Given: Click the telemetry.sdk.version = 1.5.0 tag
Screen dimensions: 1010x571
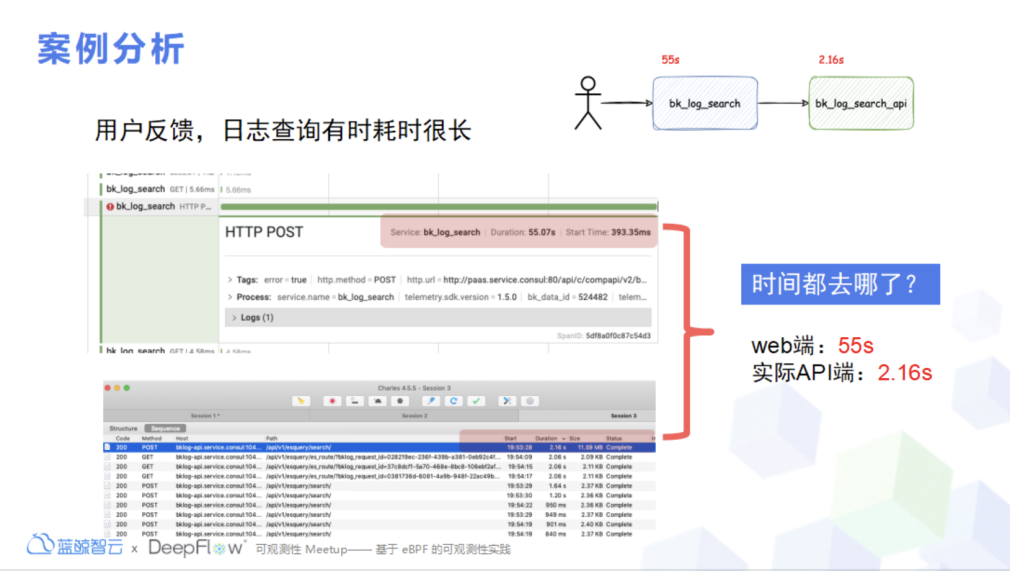Looking at the screenshot, I should click(x=461, y=297).
